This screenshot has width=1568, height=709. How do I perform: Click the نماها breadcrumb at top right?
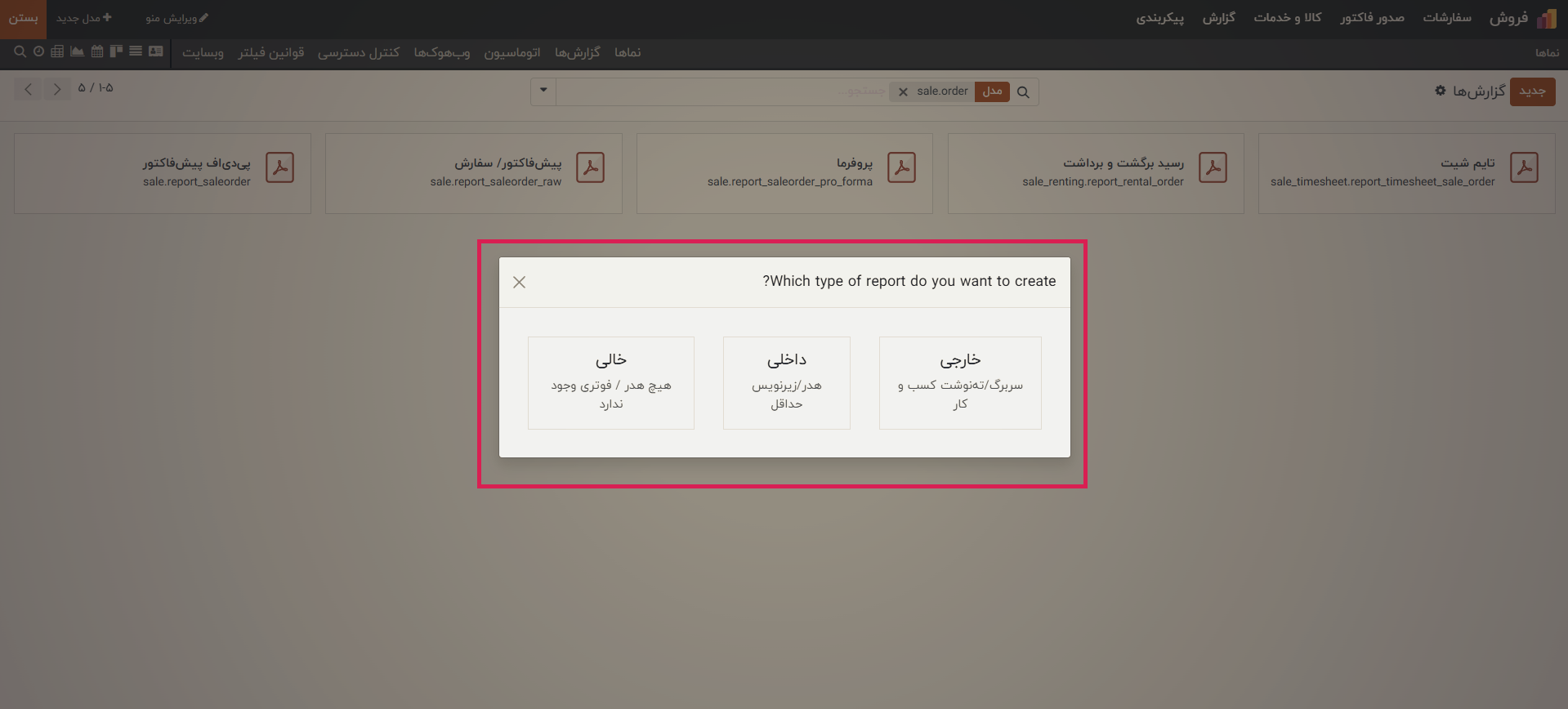click(1547, 53)
